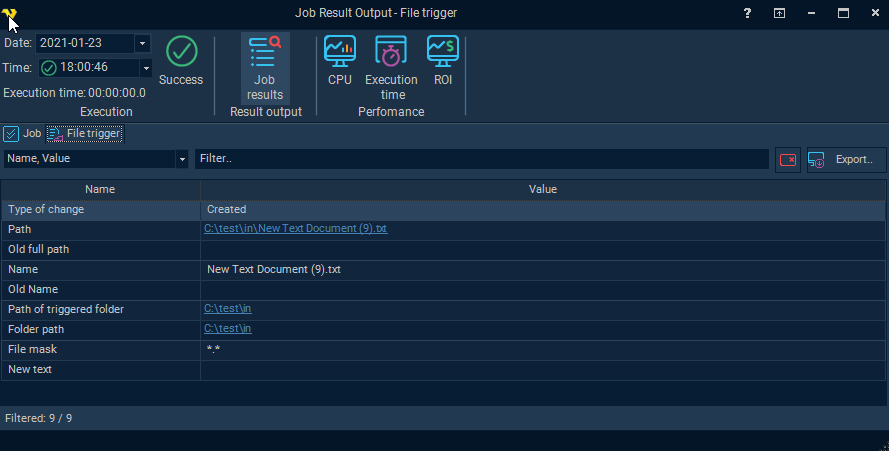
Task: Select the Type of change row
Action: (100, 209)
